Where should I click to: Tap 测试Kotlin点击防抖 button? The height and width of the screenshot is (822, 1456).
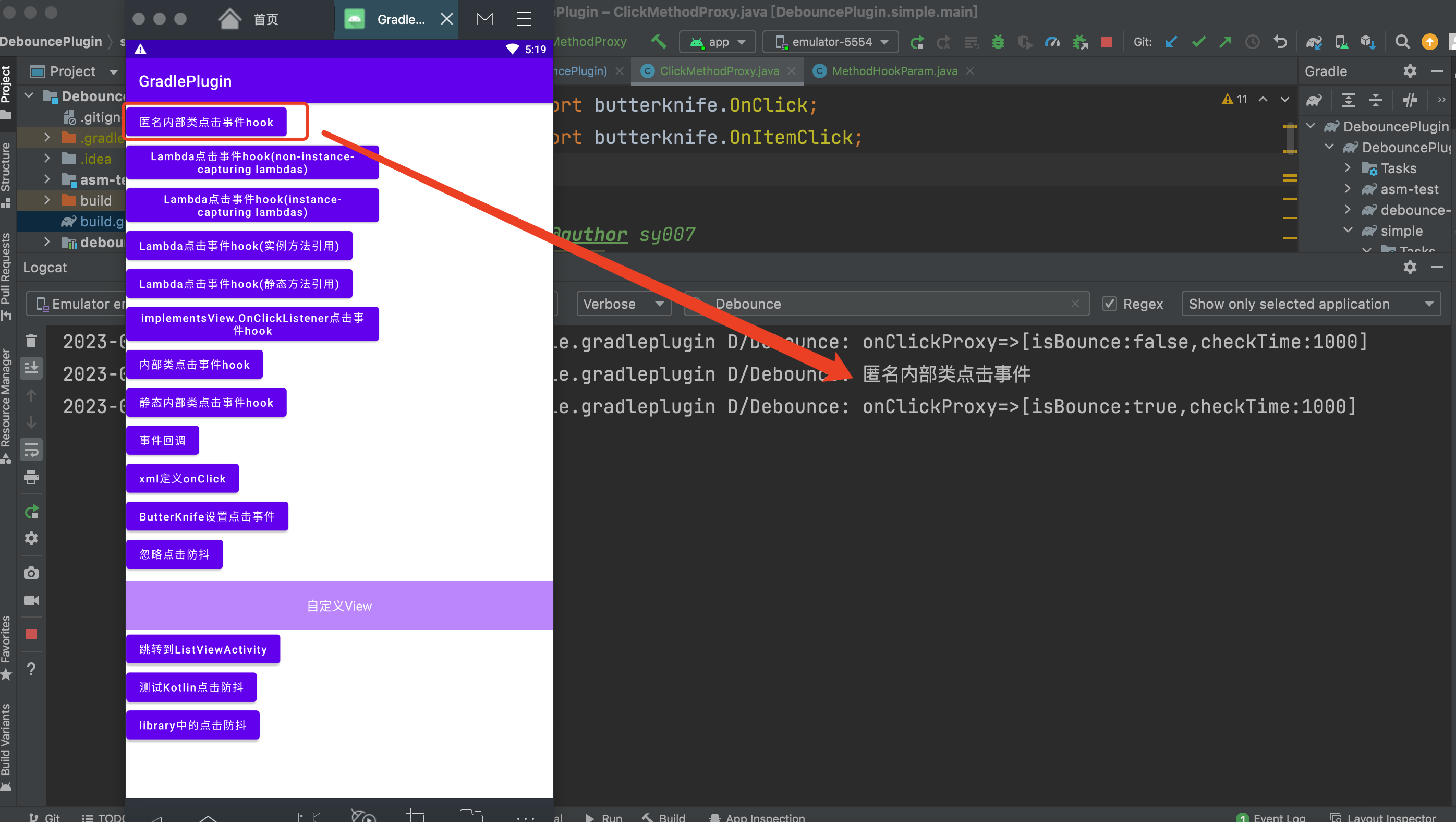point(191,687)
